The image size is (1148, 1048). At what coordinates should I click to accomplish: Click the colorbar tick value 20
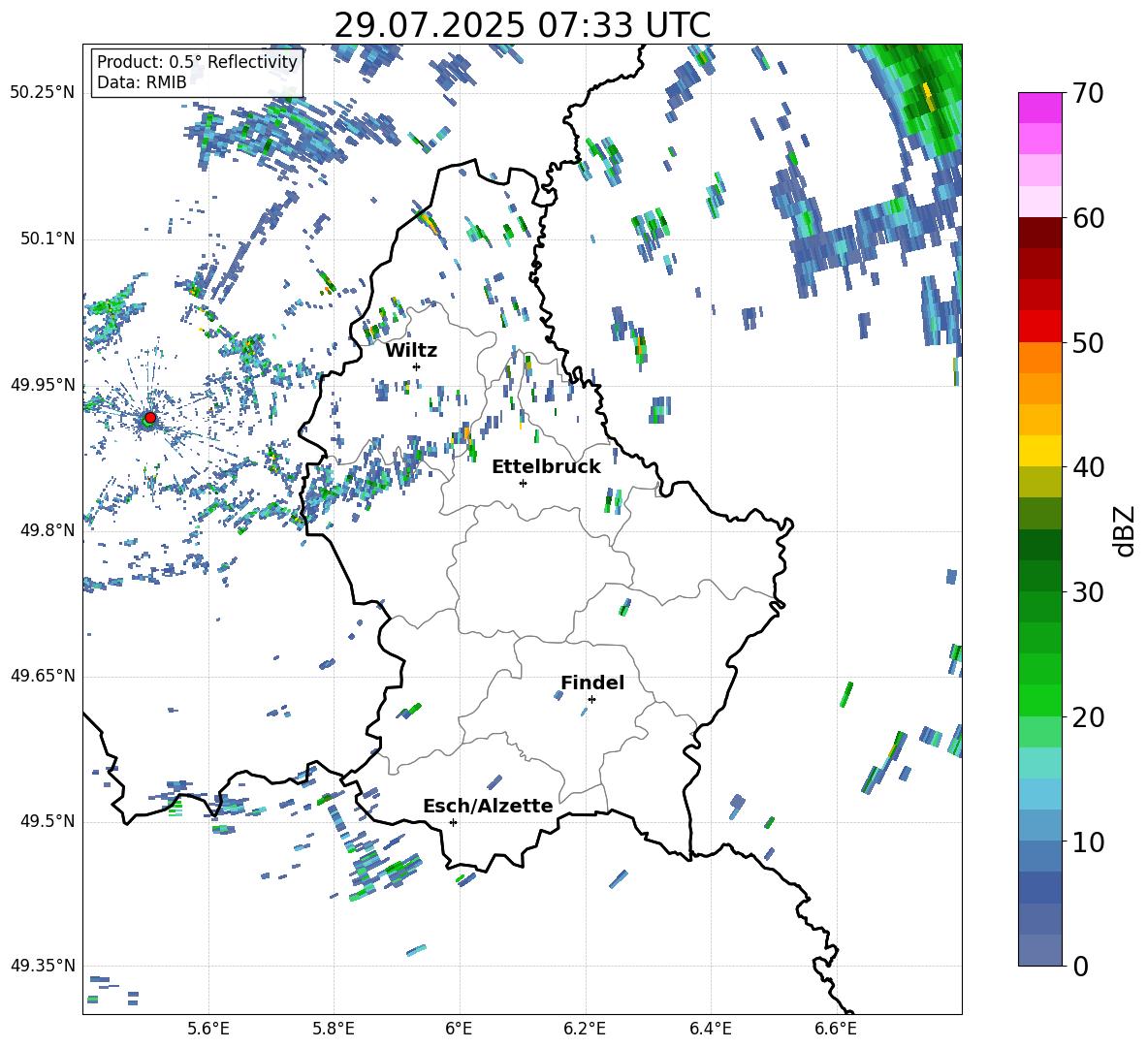coord(1088,717)
